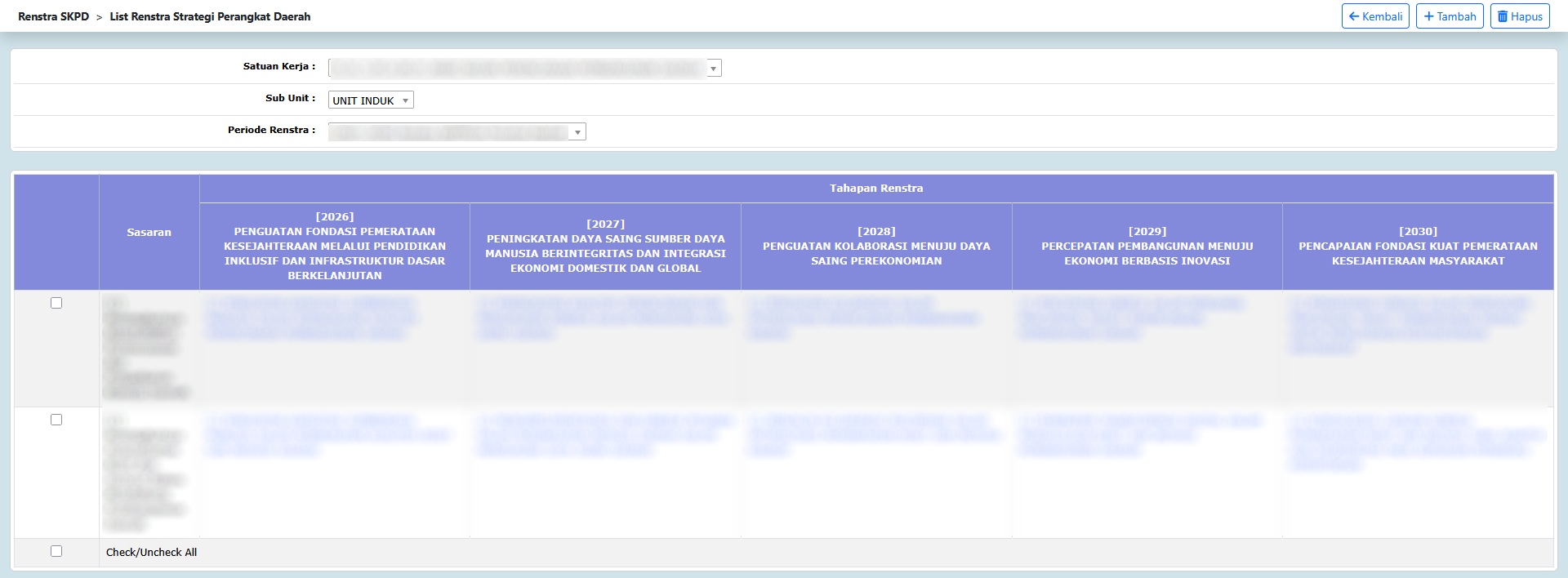This screenshot has height=578, width=1568.
Task: Click the trash icon on Hapus
Action: click(1502, 16)
